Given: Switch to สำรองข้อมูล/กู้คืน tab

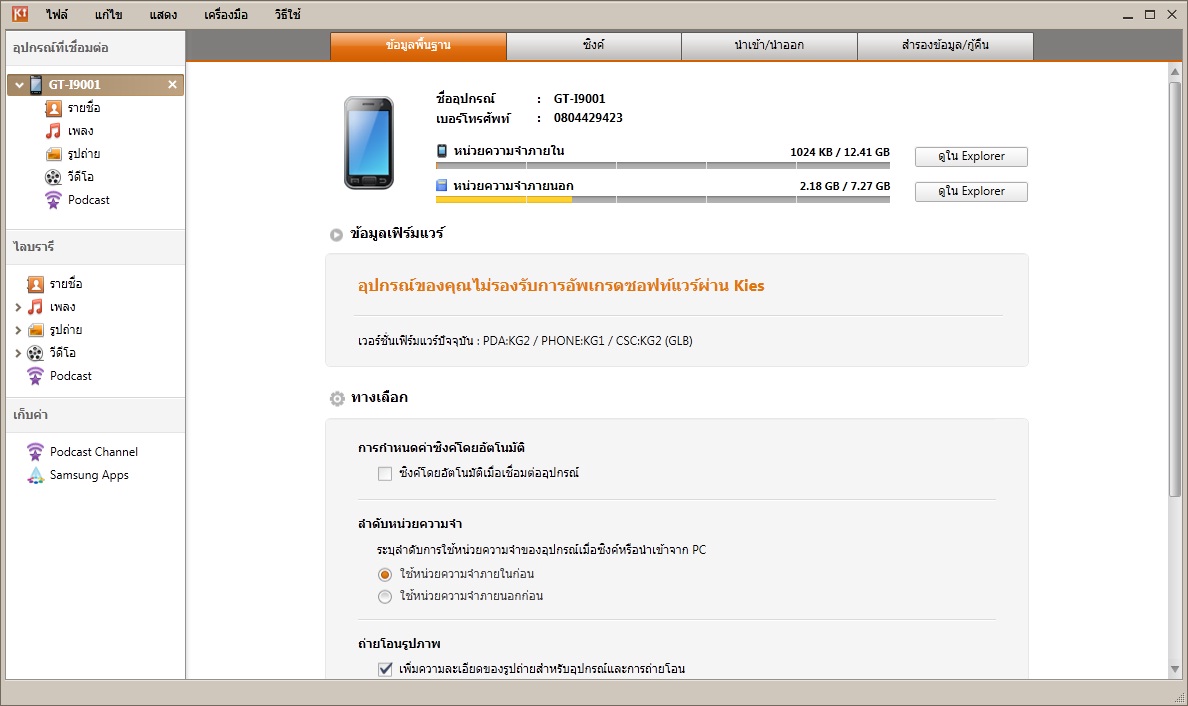Looking at the screenshot, I should pyautogui.click(x=946, y=45).
